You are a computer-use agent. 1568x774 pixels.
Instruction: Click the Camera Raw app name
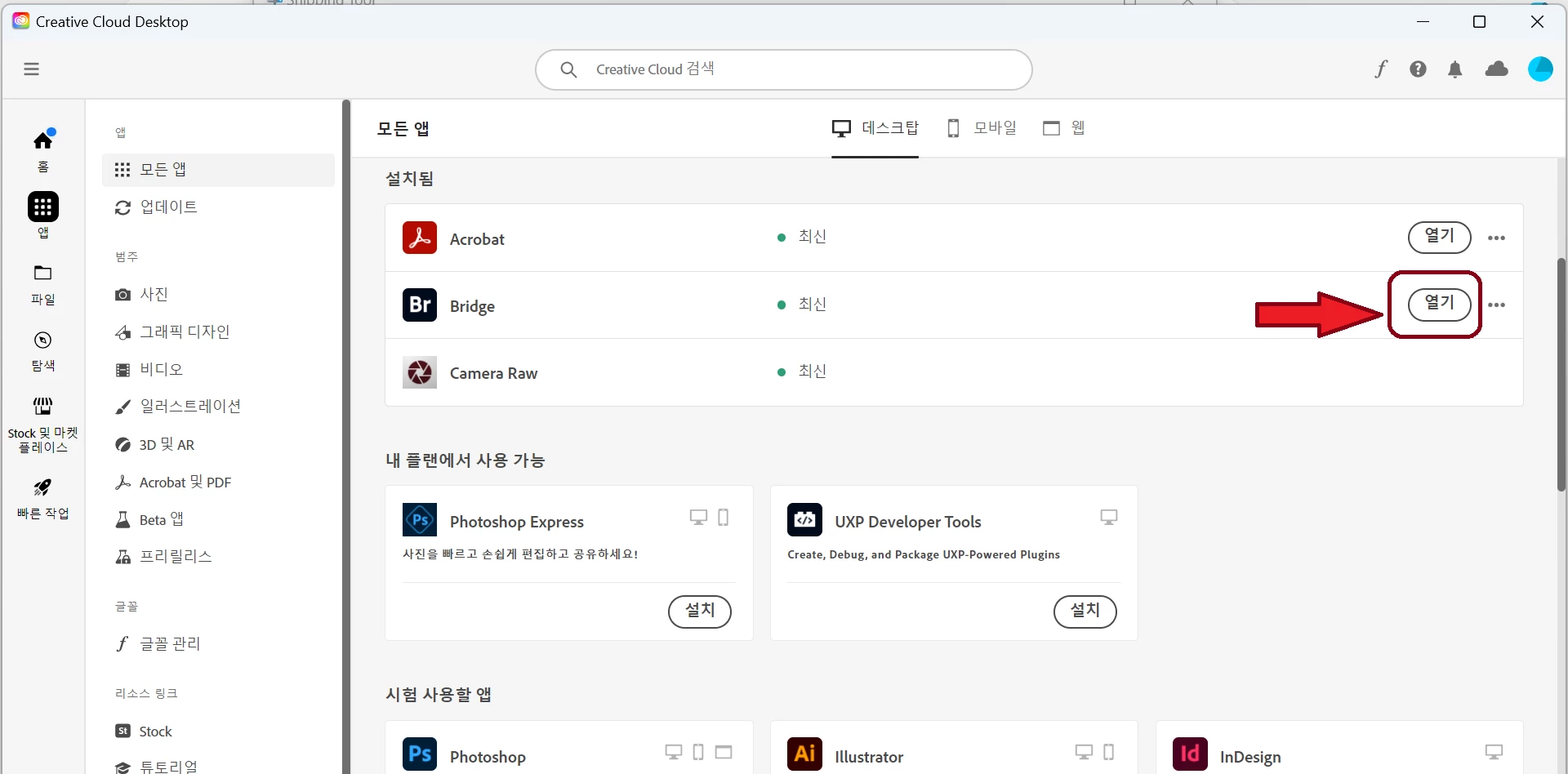[x=493, y=373]
